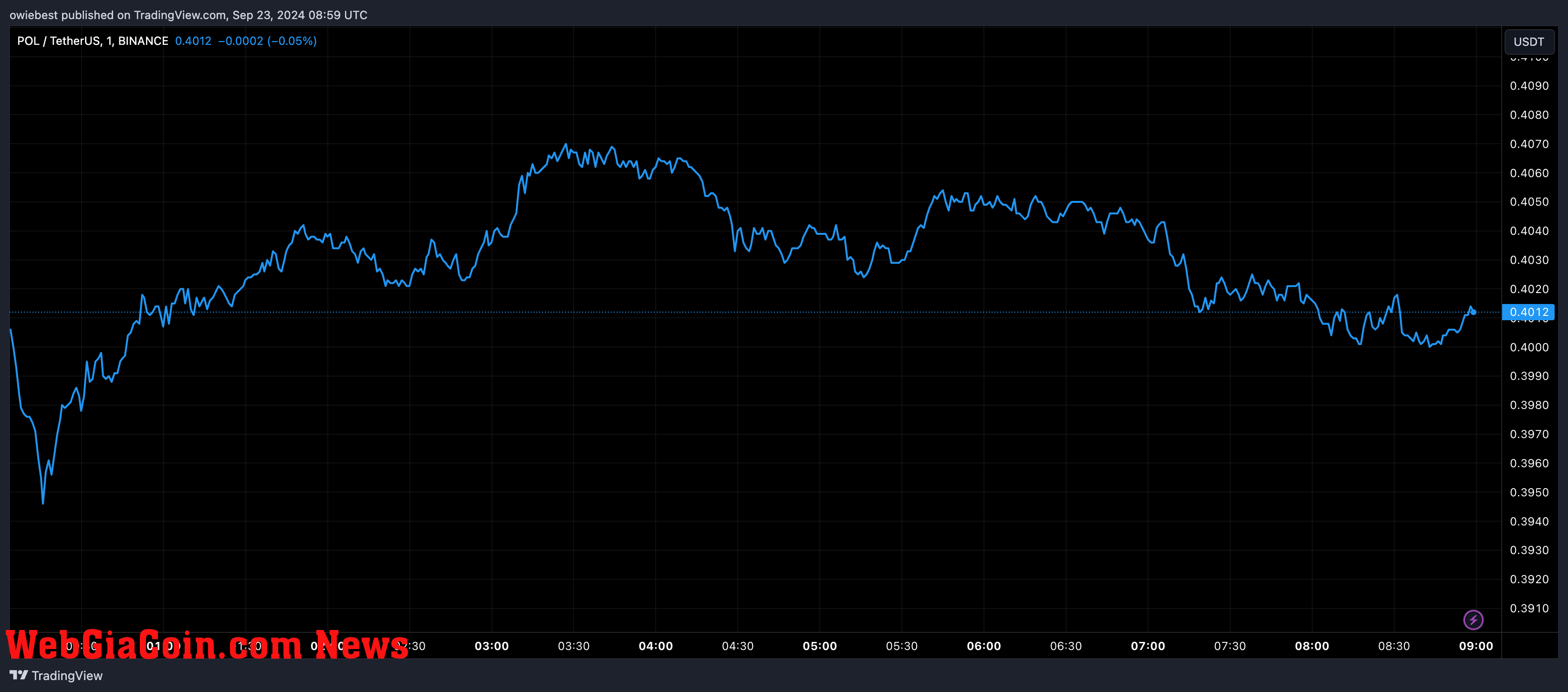
Task: Click the 0.4012 current price label
Action: pos(1528,312)
